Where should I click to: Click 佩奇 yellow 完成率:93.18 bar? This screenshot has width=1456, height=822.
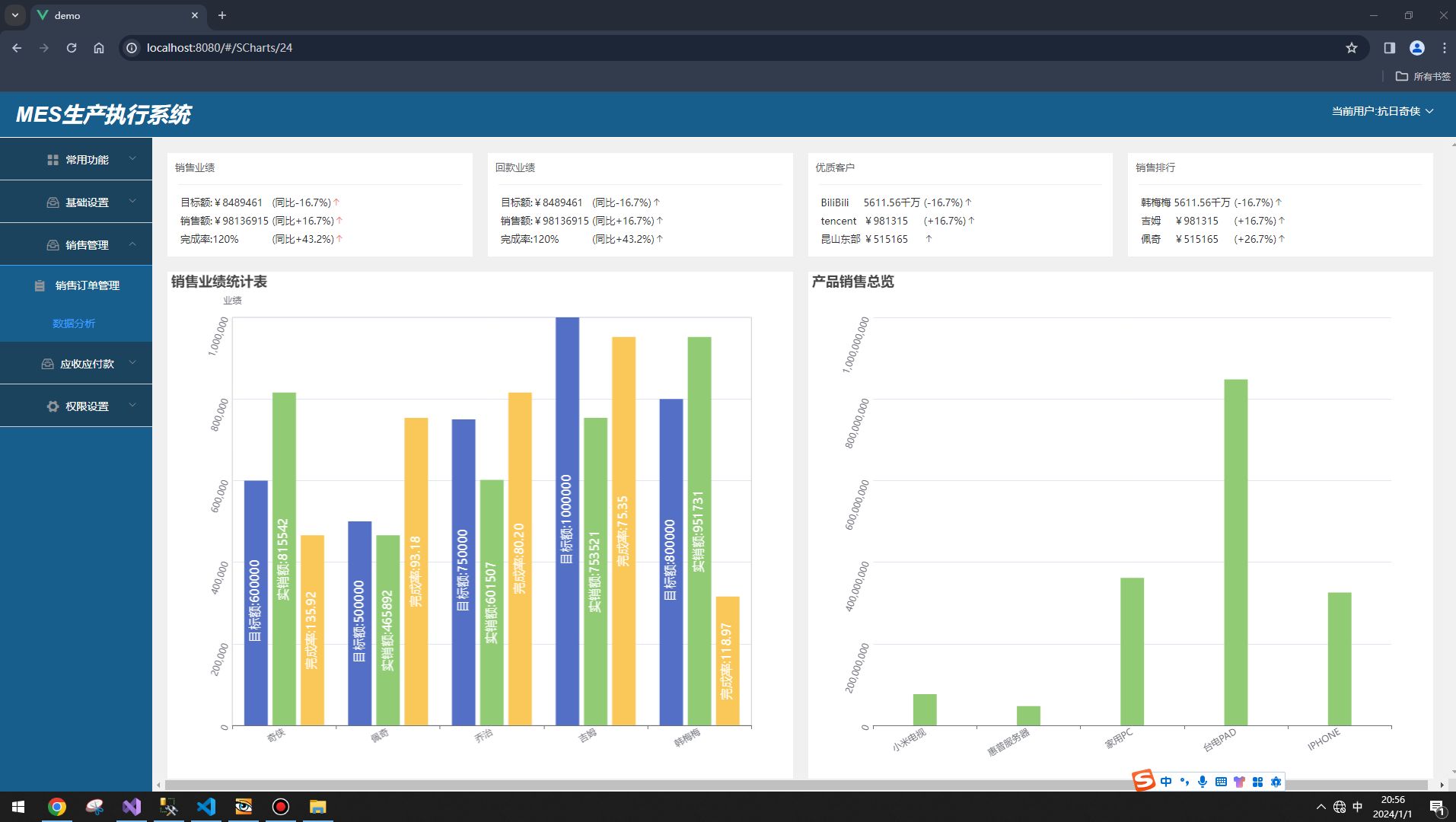(x=416, y=572)
